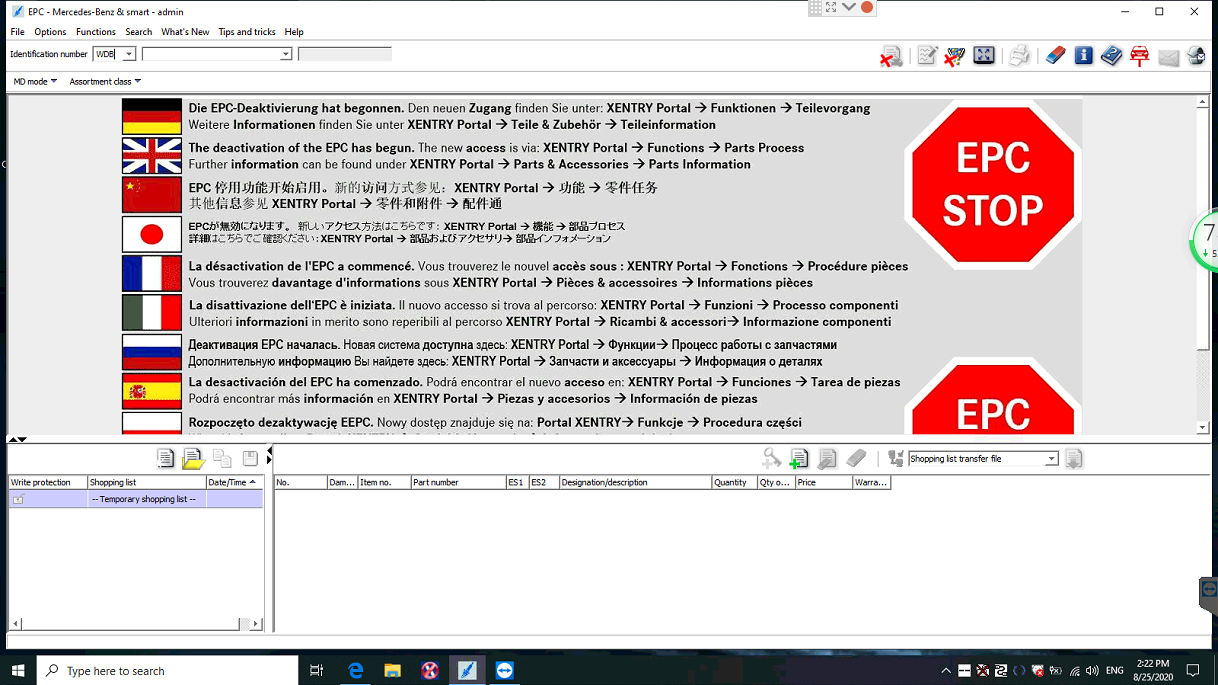Select the eraser icon in top toolbar
The image size is (1218, 685).
coord(1055,56)
